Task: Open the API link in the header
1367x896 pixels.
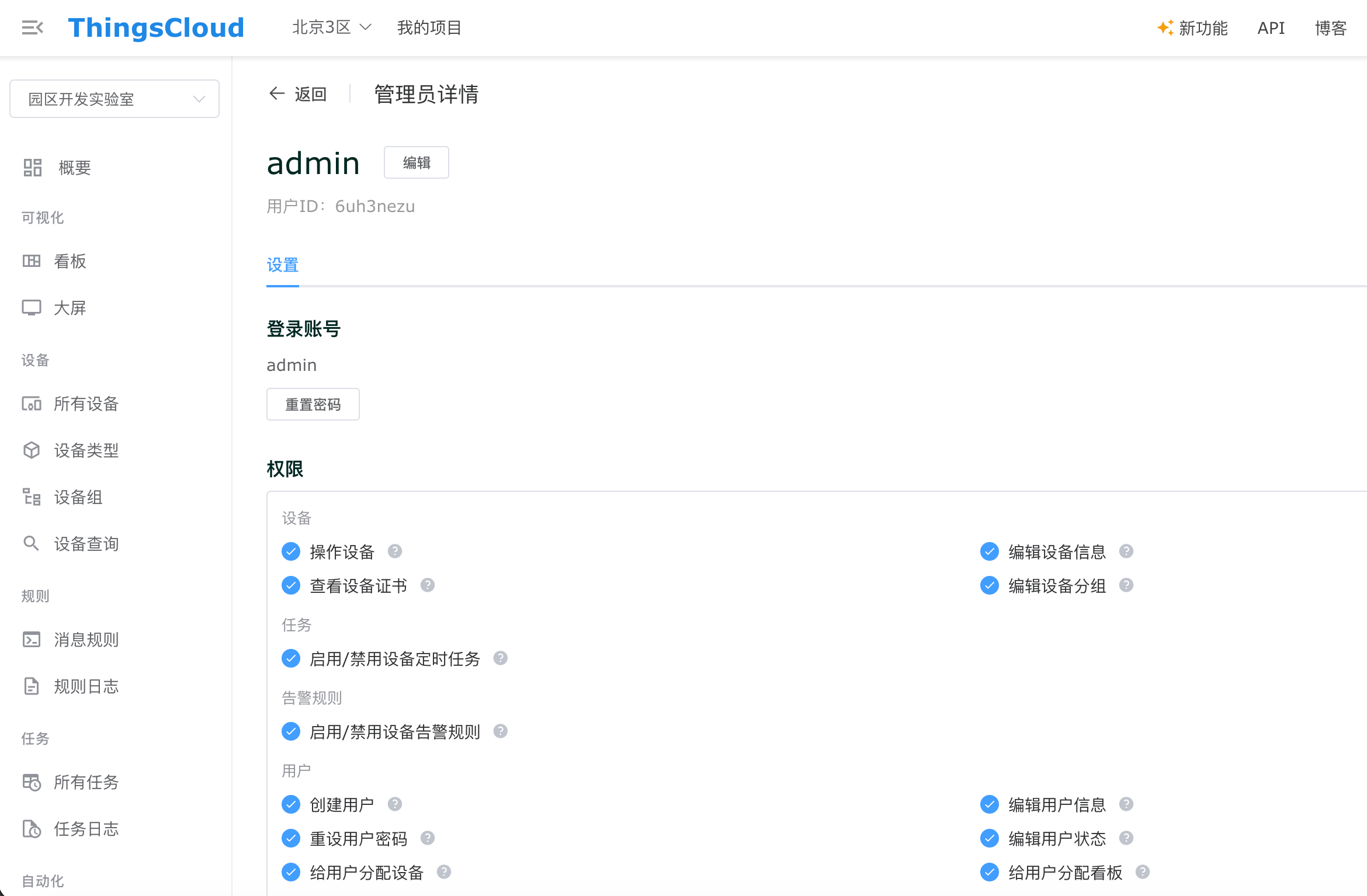Action: click(1271, 27)
